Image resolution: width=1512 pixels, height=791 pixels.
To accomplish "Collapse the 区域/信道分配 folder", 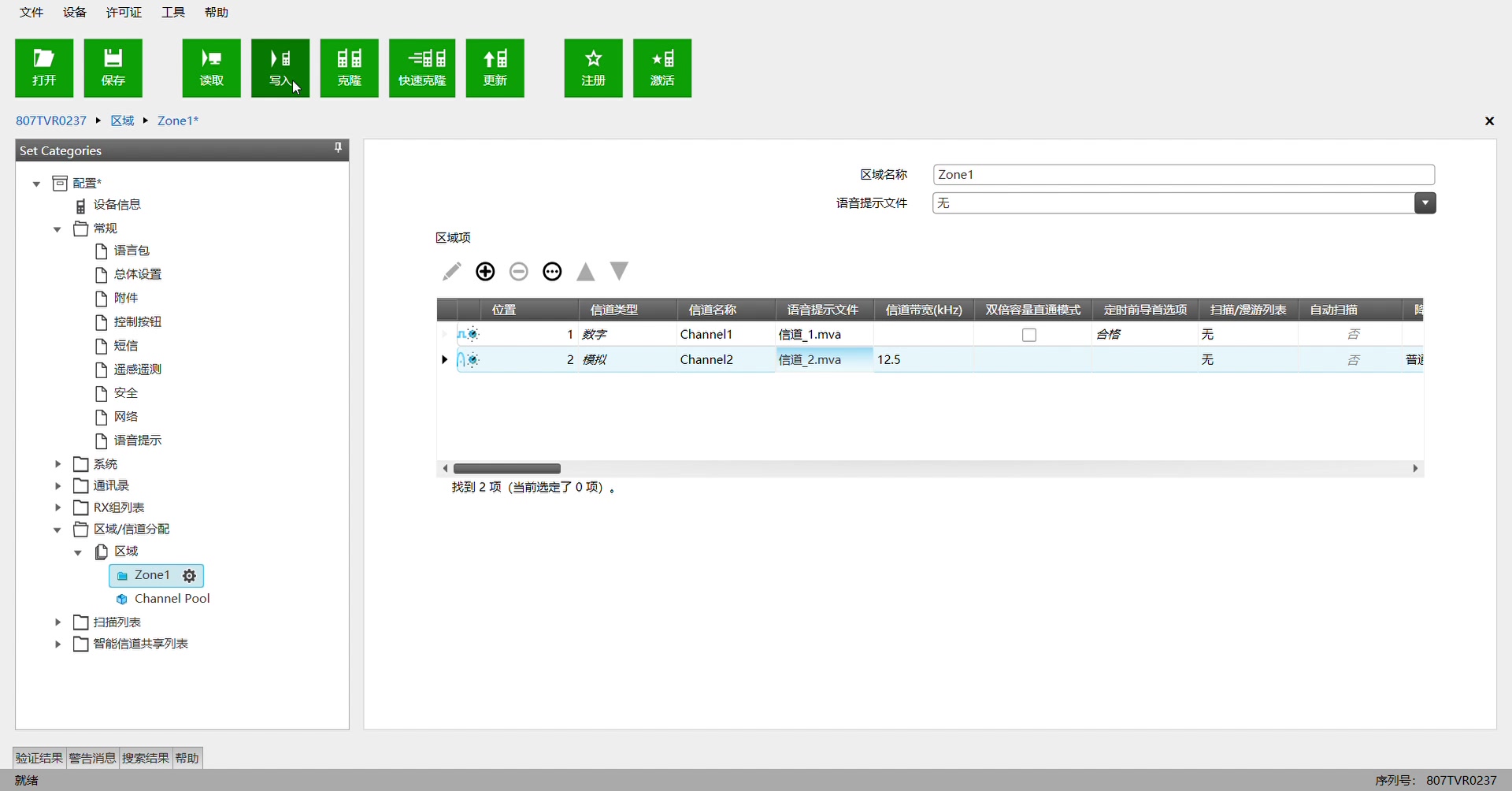I will (57, 530).
